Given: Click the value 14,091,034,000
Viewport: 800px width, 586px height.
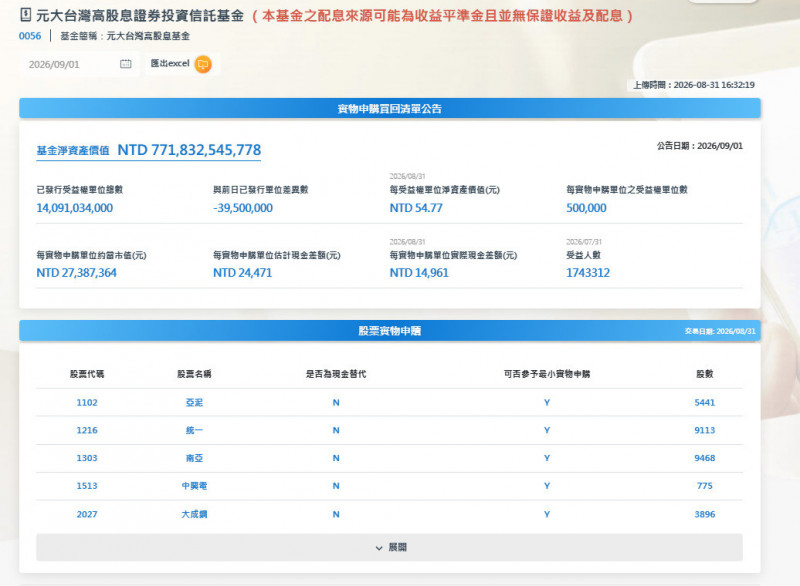Looking at the screenshot, I should pos(74,208).
